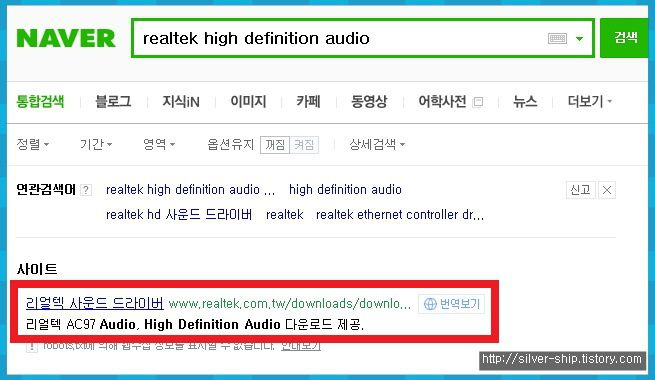Click the NAVER logo
655x380 pixels.
[66, 38]
